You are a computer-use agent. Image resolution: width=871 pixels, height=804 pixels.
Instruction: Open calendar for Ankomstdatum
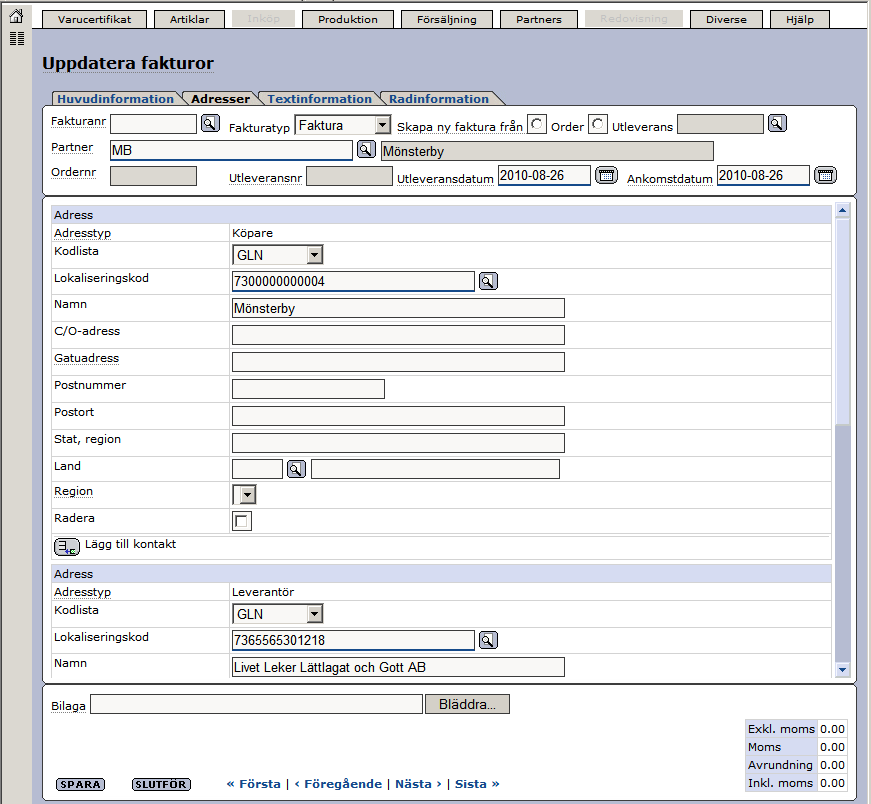[825, 175]
